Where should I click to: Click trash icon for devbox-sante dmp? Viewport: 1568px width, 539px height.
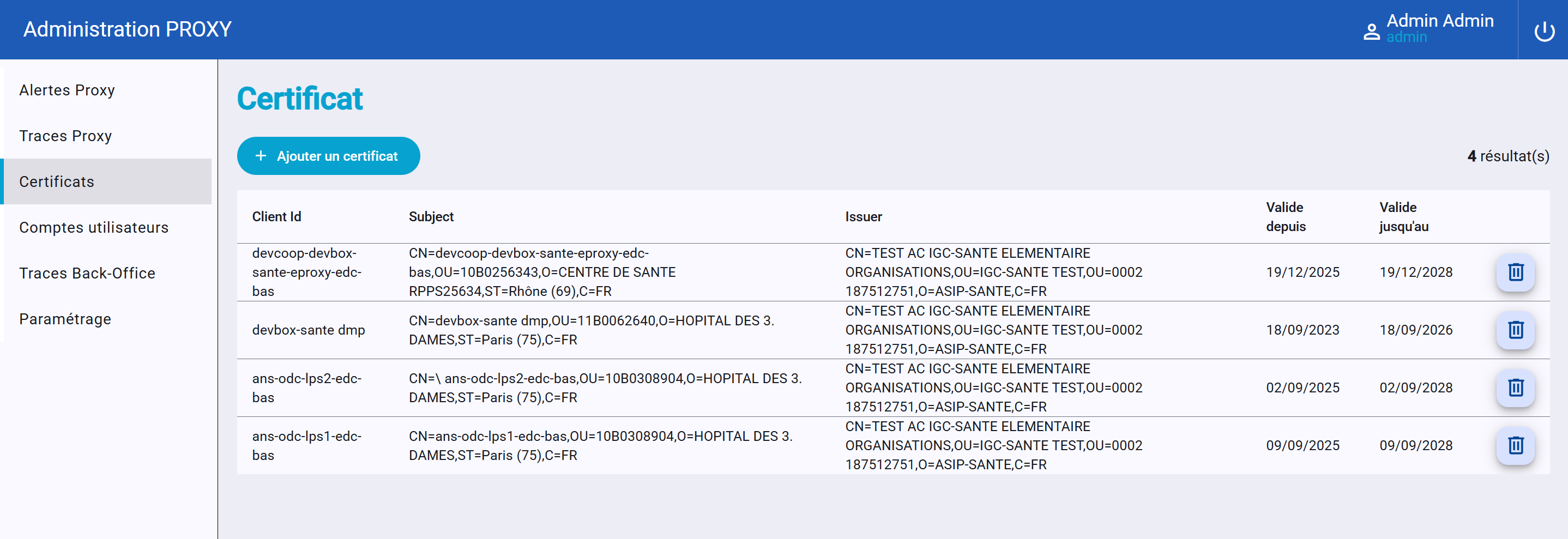point(1515,330)
